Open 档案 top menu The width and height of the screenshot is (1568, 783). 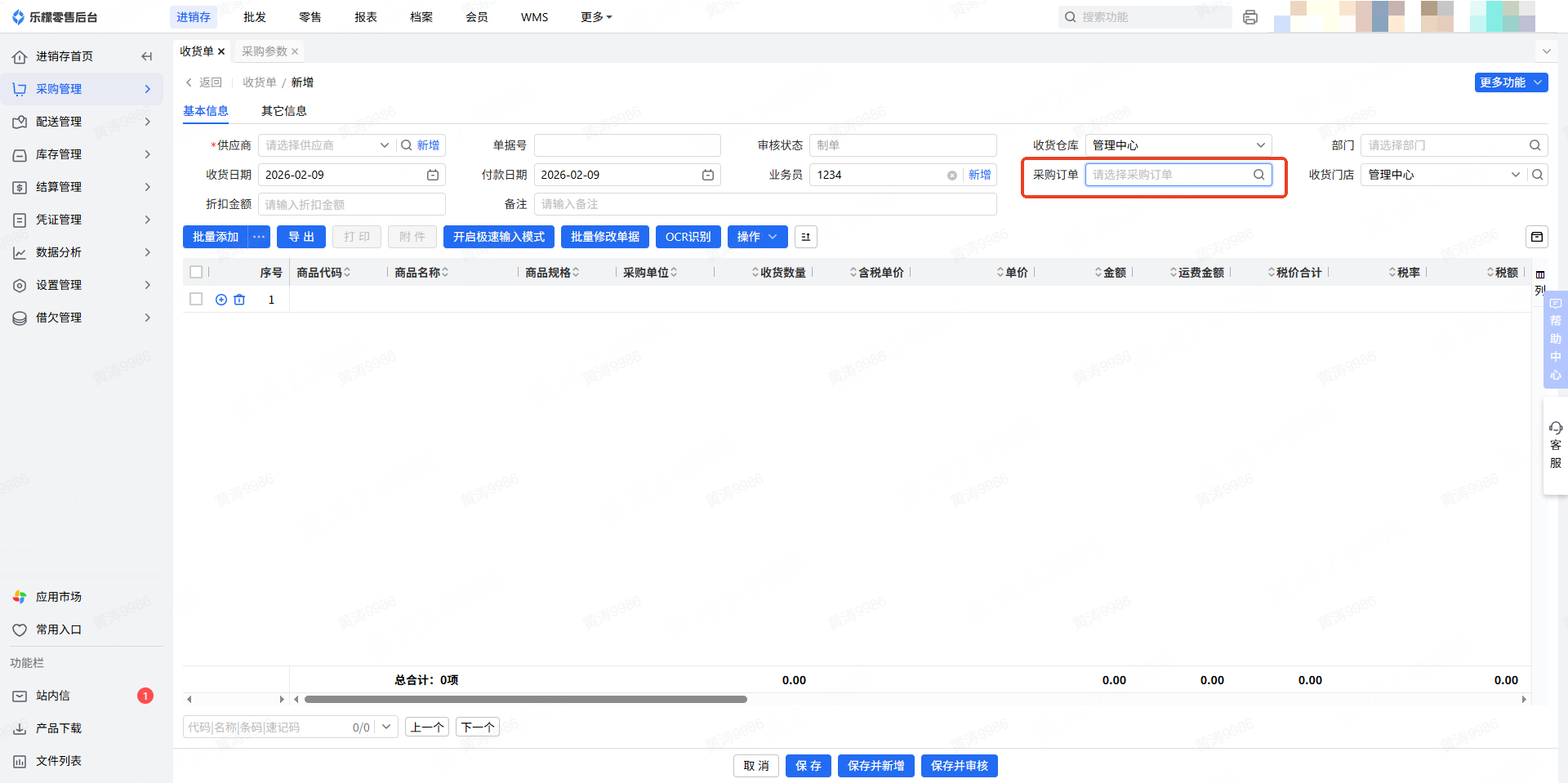[x=421, y=17]
